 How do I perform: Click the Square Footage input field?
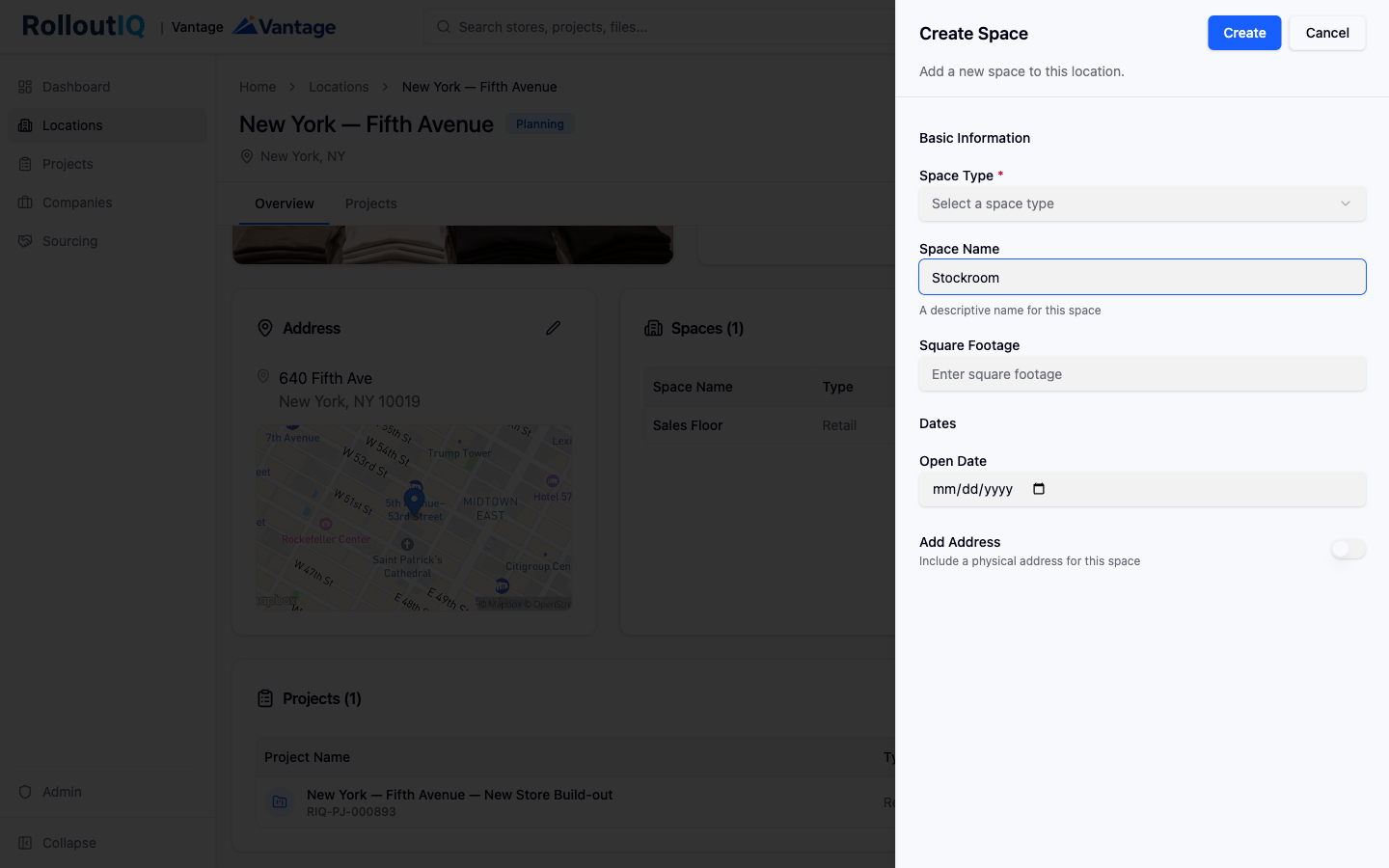coord(1142,374)
